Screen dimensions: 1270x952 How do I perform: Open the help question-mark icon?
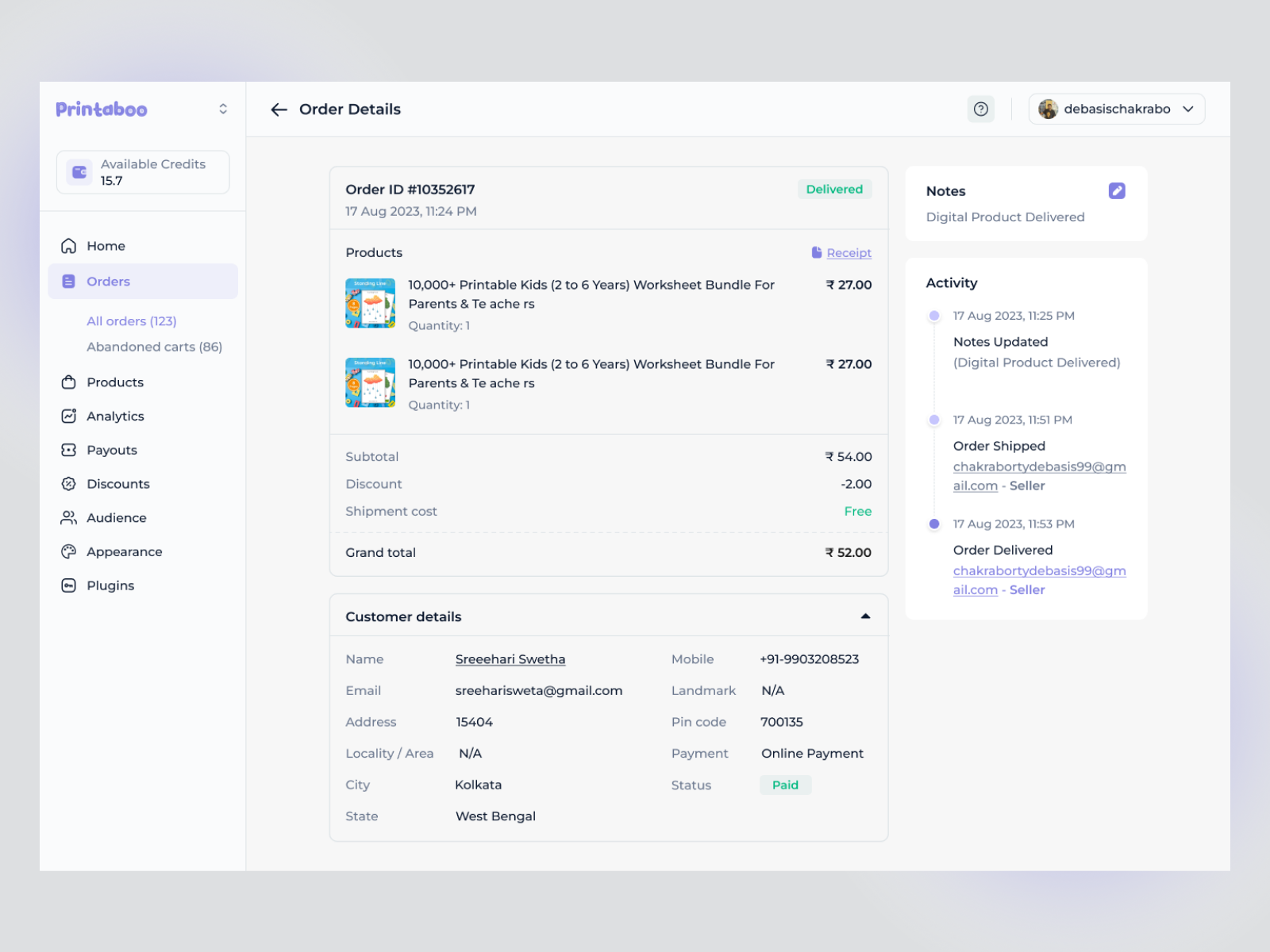coord(981,109)
